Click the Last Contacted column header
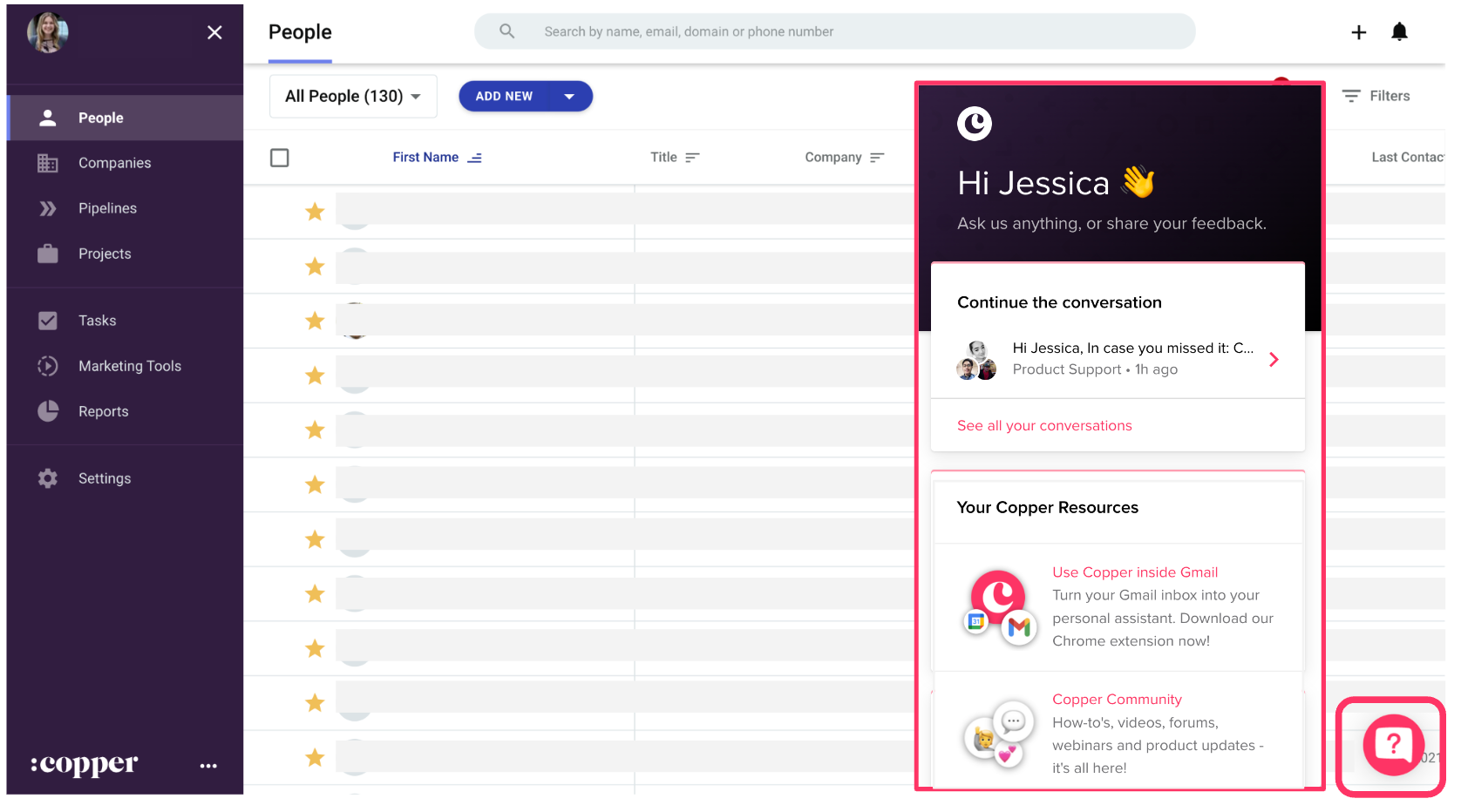1461x812 pixels. click(1408, 157)
